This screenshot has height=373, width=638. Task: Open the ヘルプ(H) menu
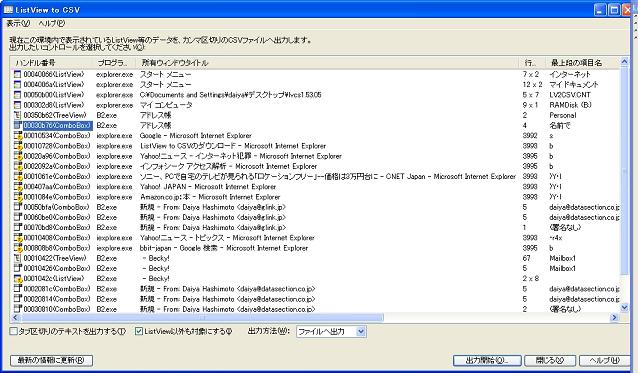[x=51, y=23]
